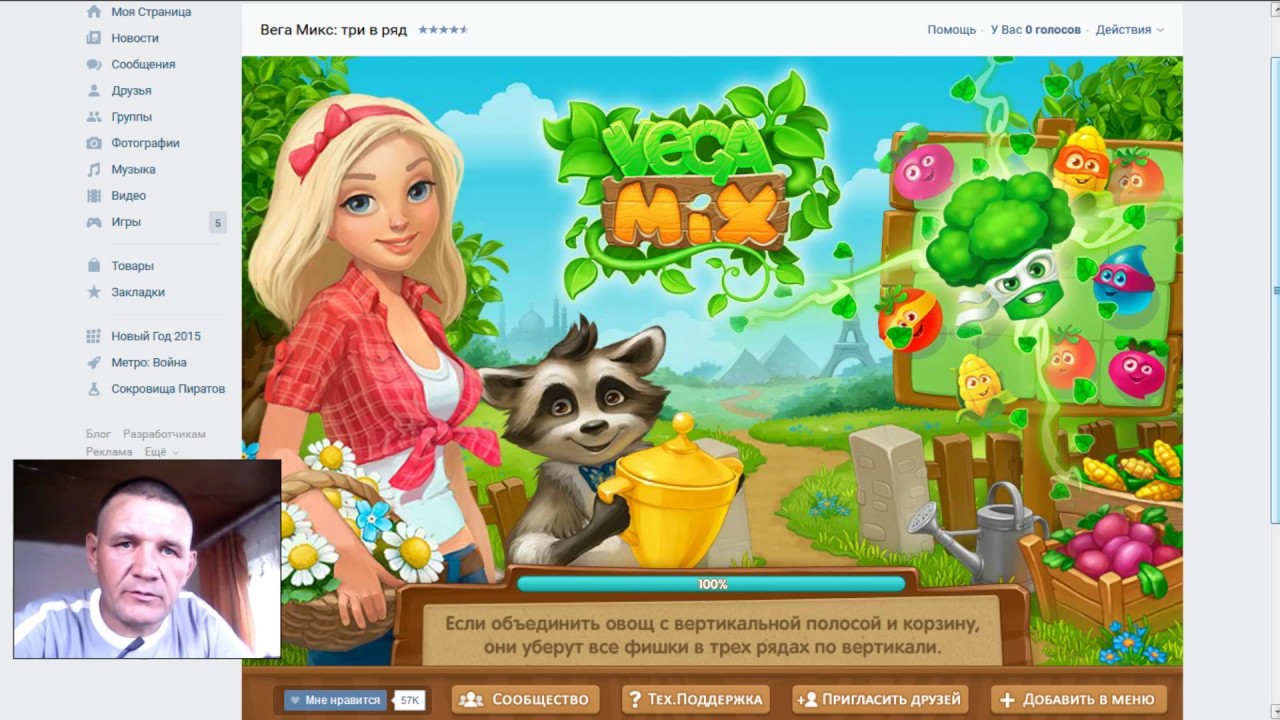Expand the Ещё footer menu
This screenshot has width=1280, height=720.
161,452
